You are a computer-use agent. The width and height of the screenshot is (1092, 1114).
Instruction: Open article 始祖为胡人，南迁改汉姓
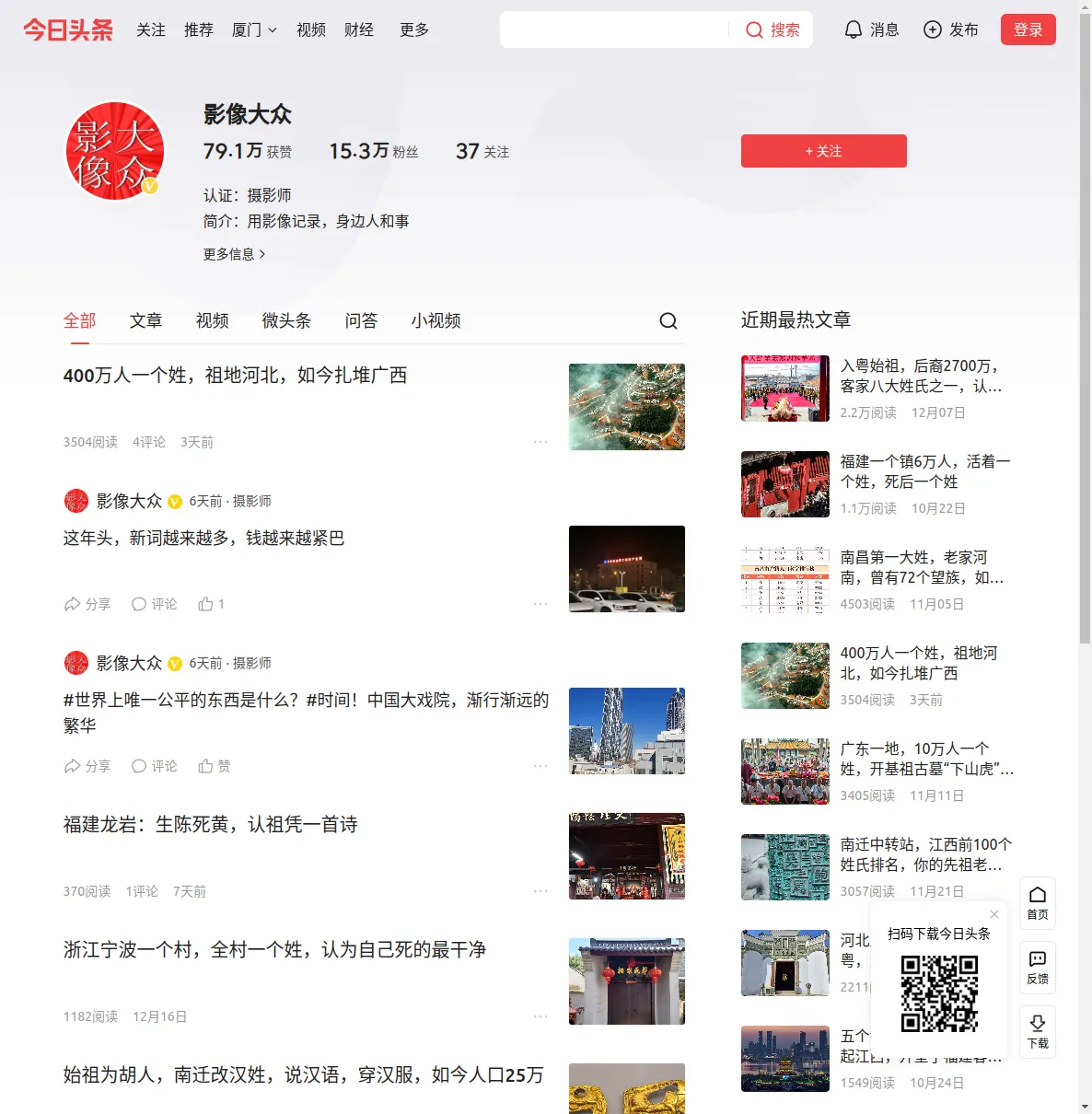tap(304, 1074)
